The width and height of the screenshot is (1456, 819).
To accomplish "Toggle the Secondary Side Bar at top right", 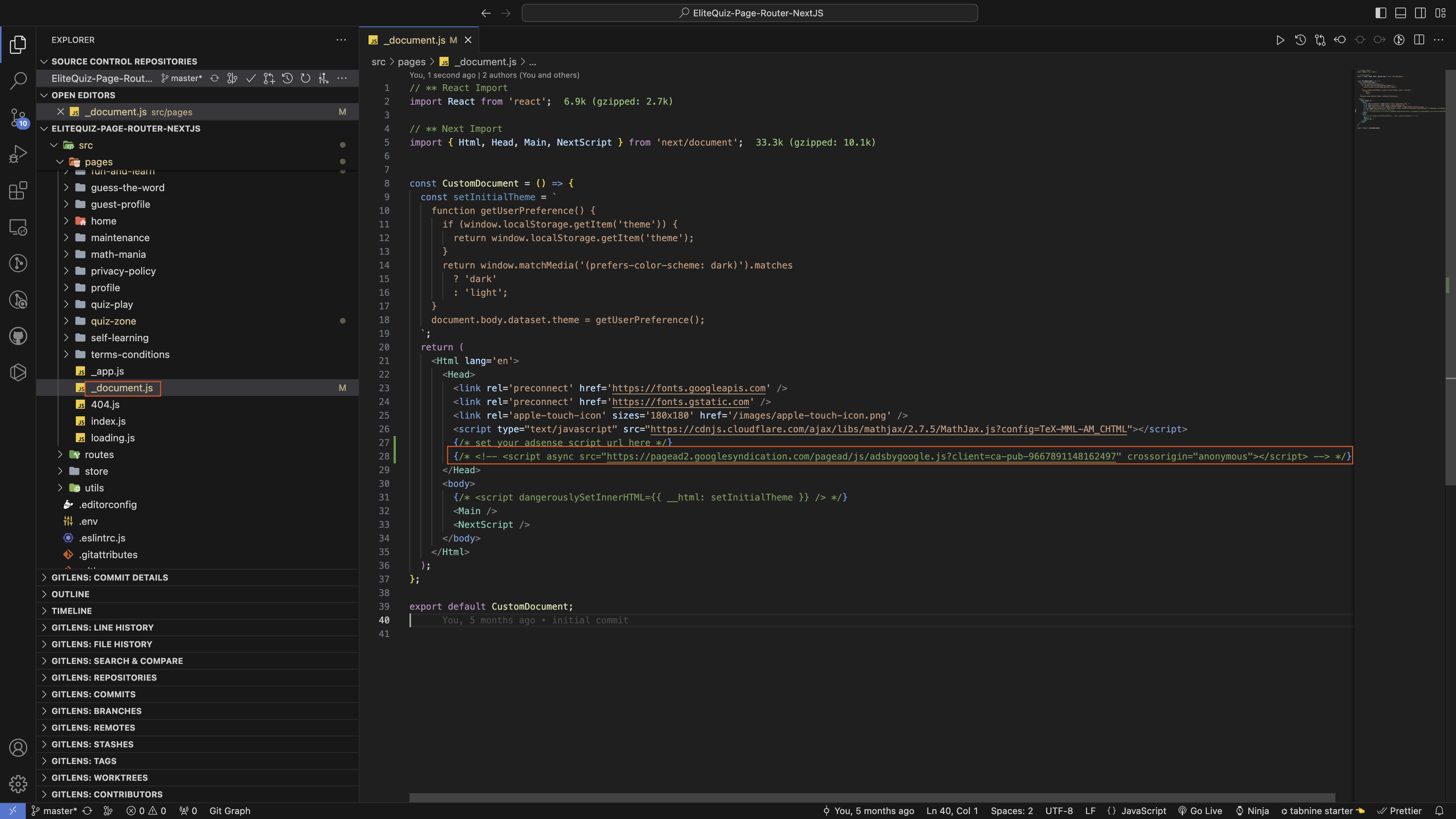I will (x=1420, y=13).
